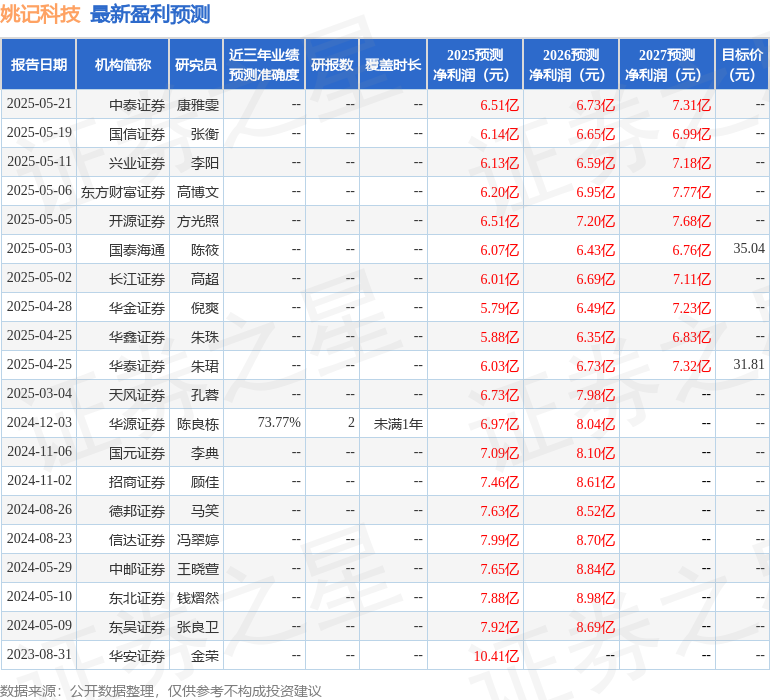Click the 姚记科技 title link
Viewport: 770px width, 700px height.
[41, 14]
